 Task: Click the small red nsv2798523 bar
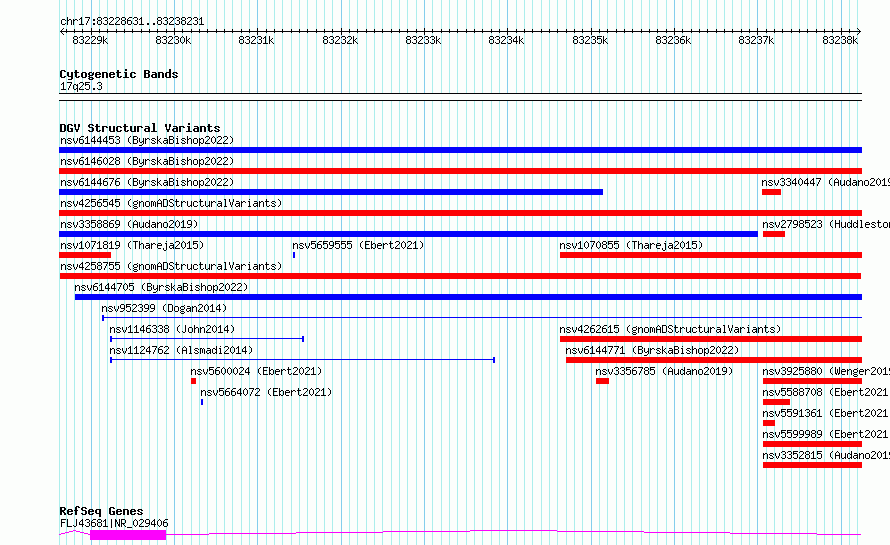point(774,234)
